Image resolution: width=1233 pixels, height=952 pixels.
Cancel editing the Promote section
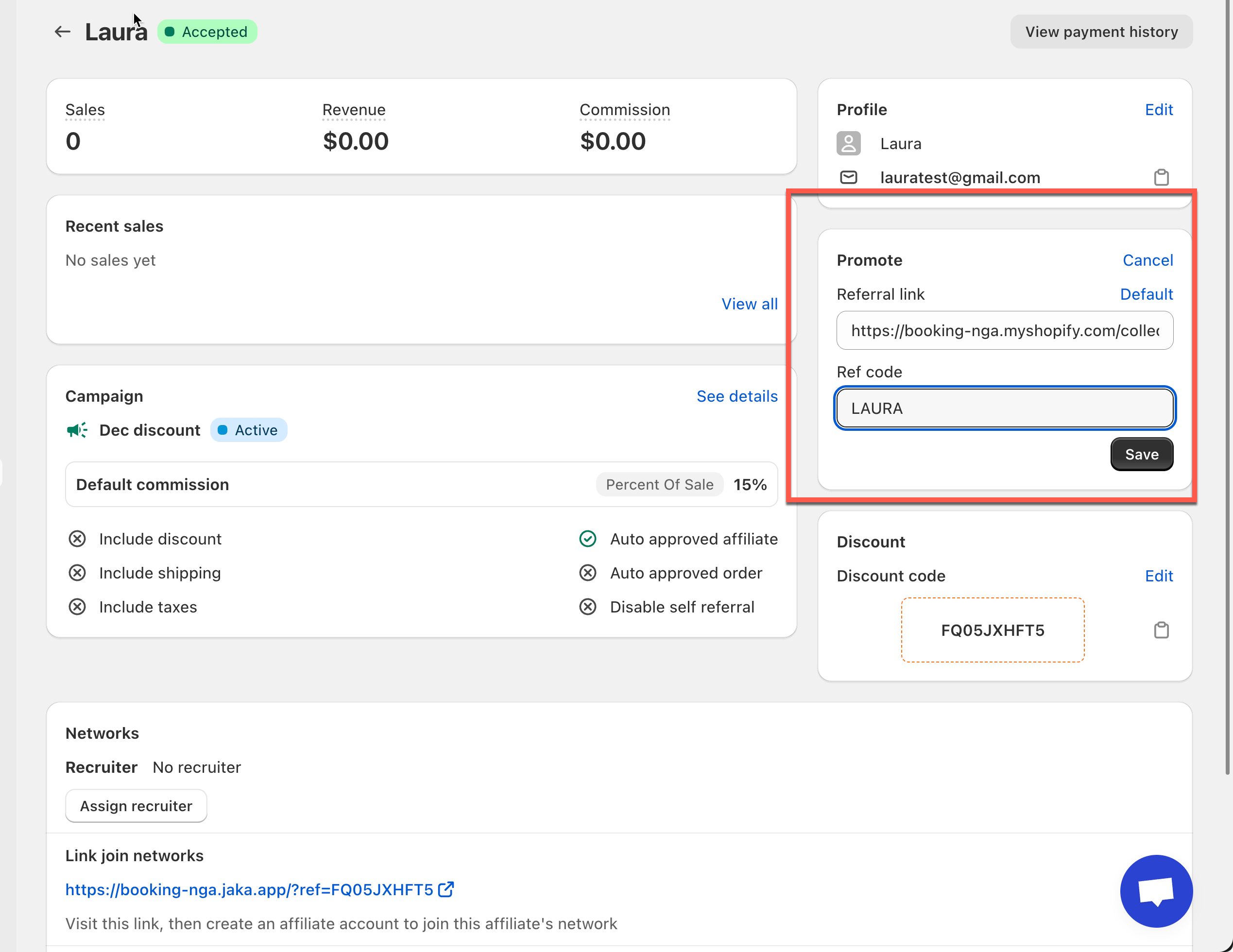click(x=1147, y=260)
